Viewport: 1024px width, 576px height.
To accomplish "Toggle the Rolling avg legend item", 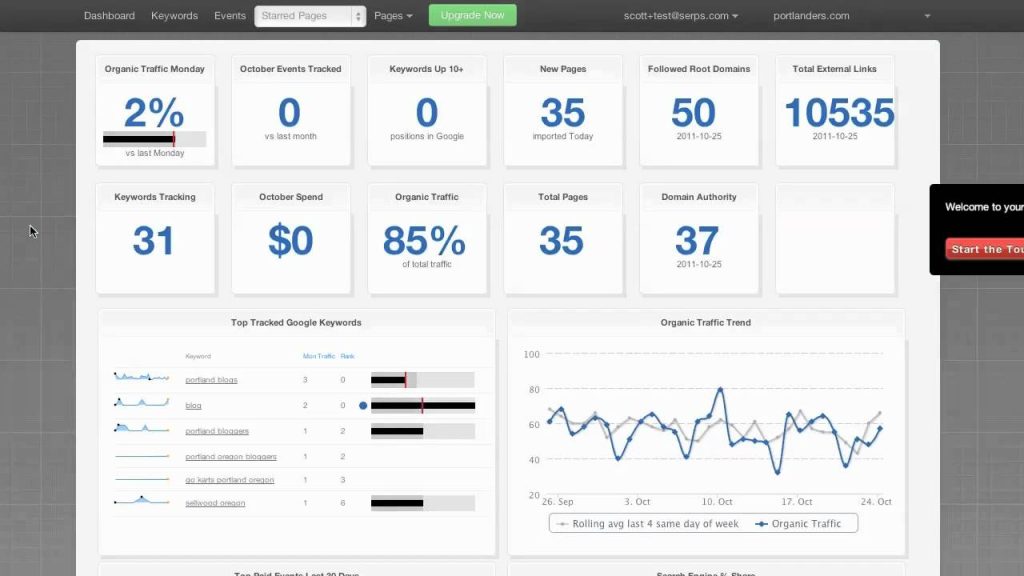I will tap(647, 524).
